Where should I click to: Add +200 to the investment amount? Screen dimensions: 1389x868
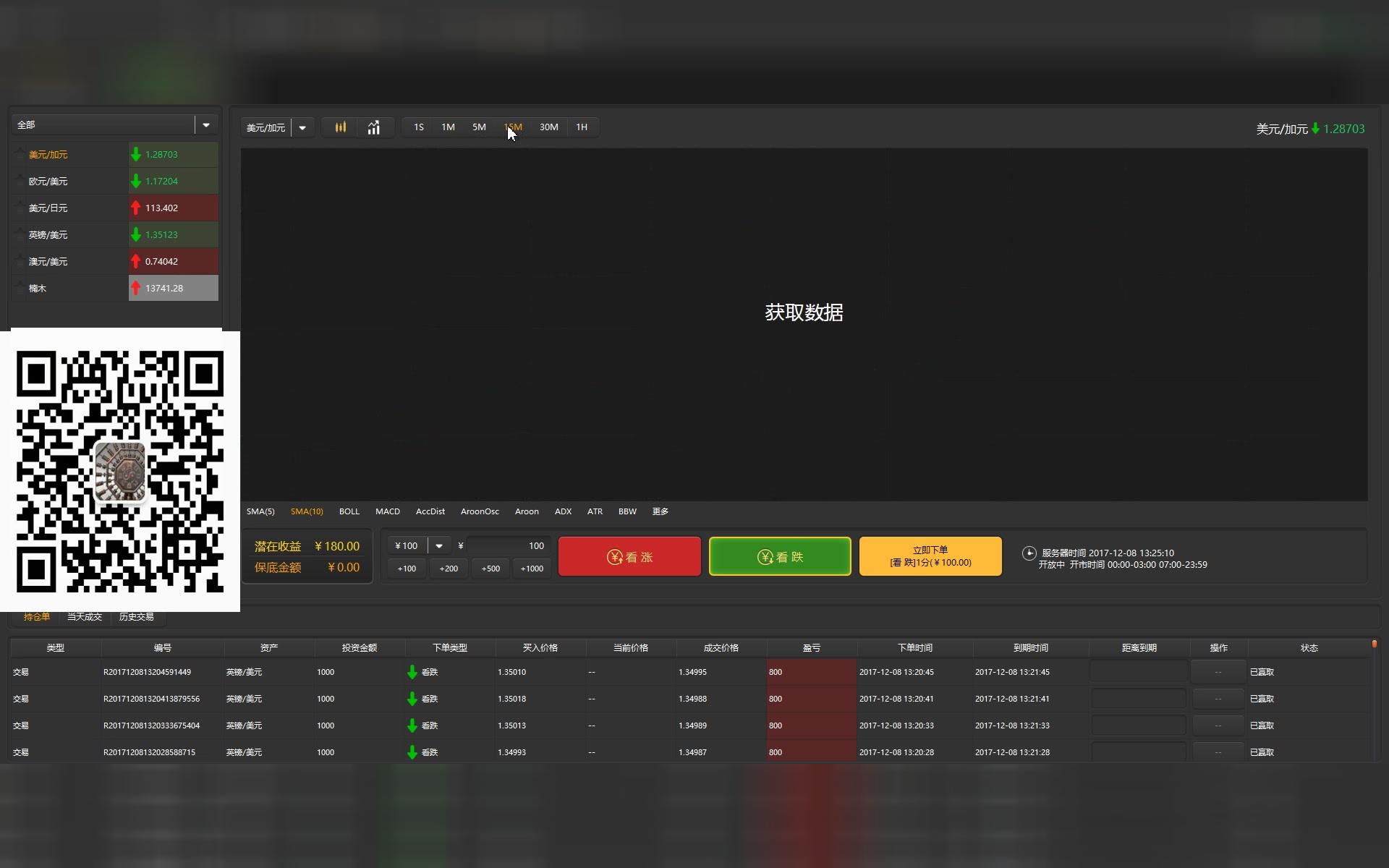(449, 569)
